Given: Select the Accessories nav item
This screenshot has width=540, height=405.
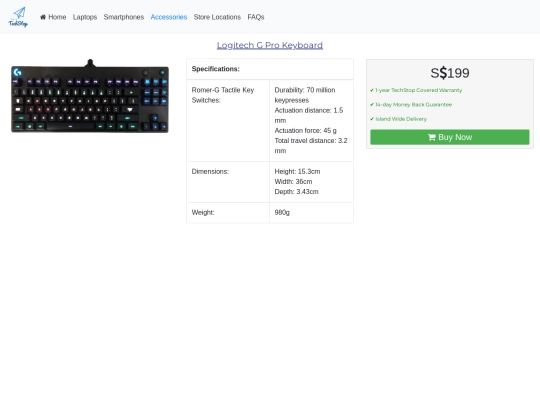Looking at the screenshot, I should [169, 17].
